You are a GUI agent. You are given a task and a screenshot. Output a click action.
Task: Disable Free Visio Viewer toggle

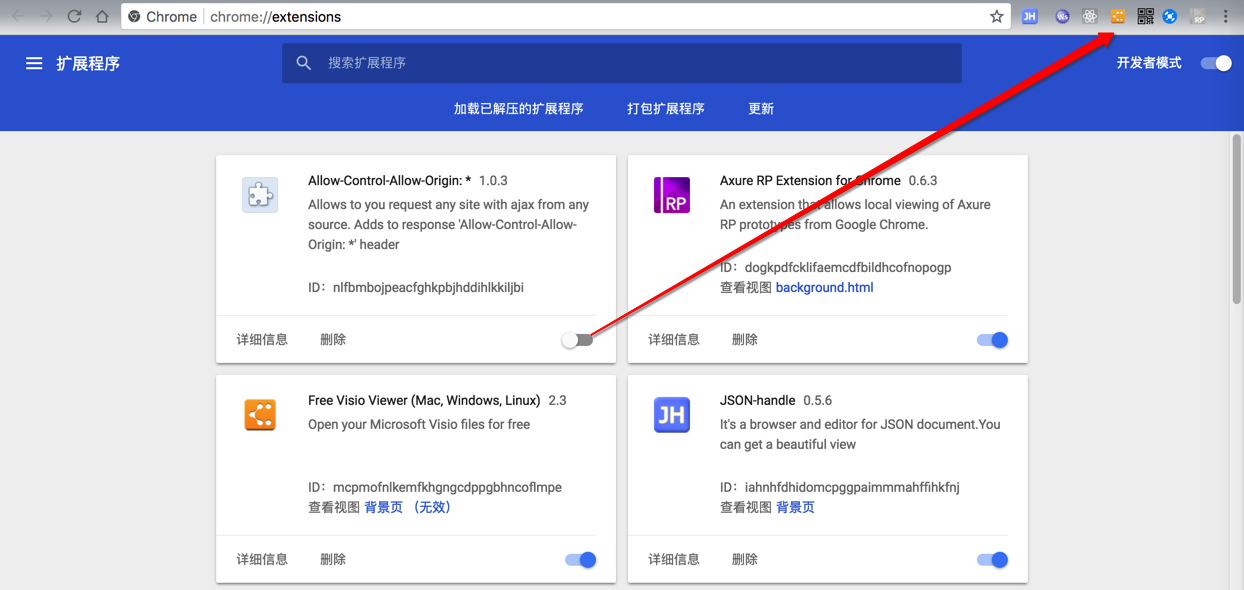(581, 560)
